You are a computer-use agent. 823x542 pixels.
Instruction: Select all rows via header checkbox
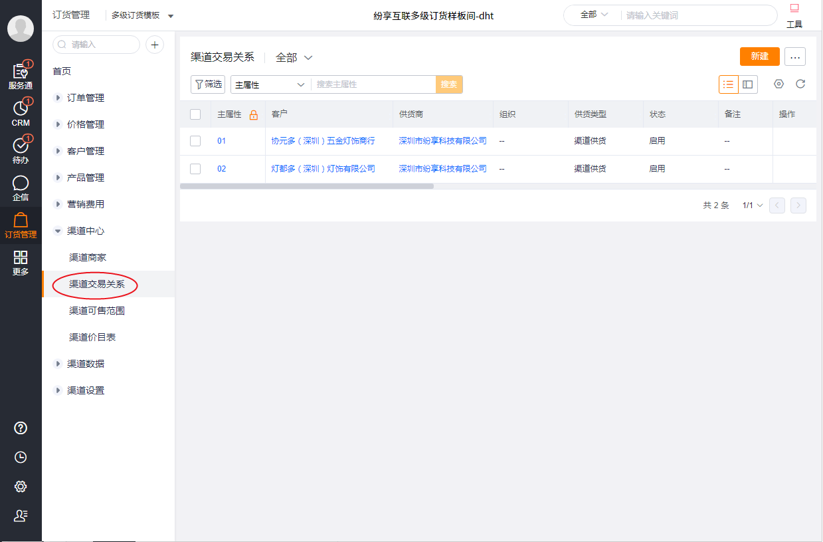pyautogui.click(x=196, y=115)
